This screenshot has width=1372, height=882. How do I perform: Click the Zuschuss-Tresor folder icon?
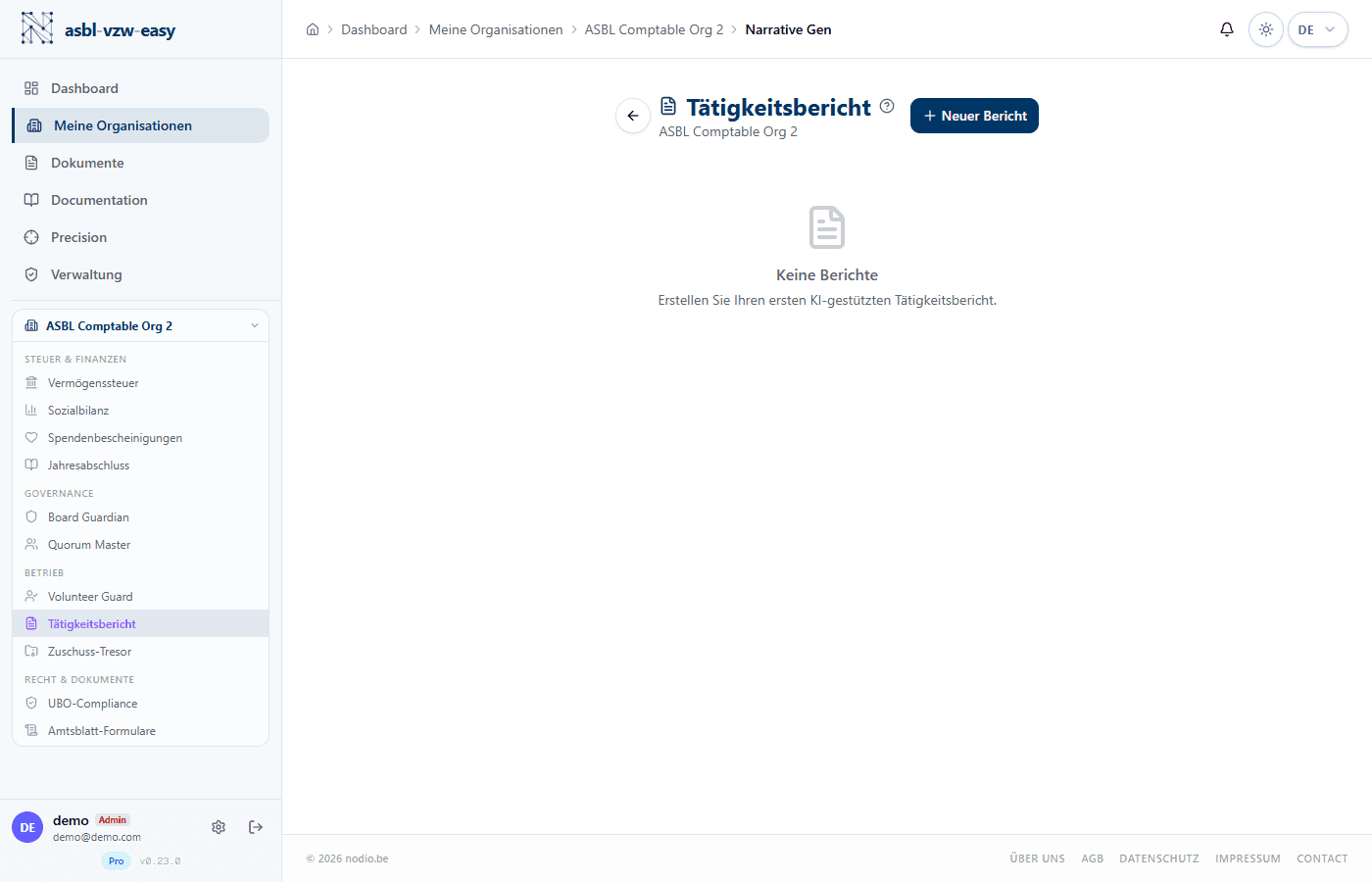pyautogui.click(x=31, y=652)
